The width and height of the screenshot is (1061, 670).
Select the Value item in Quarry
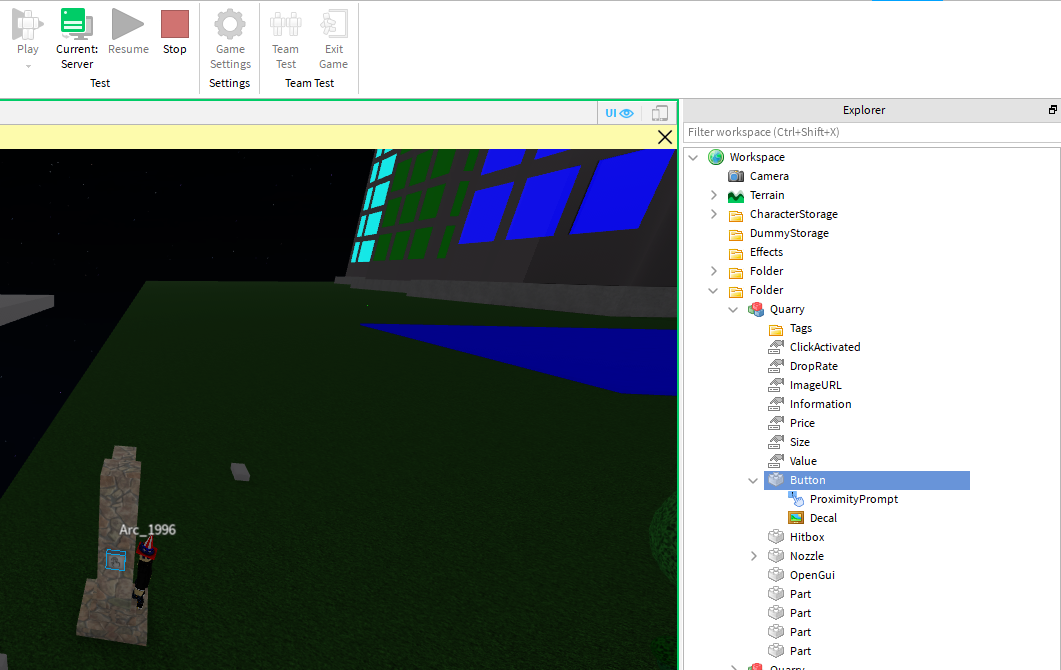pyautogui.click(x=803, y=461)
